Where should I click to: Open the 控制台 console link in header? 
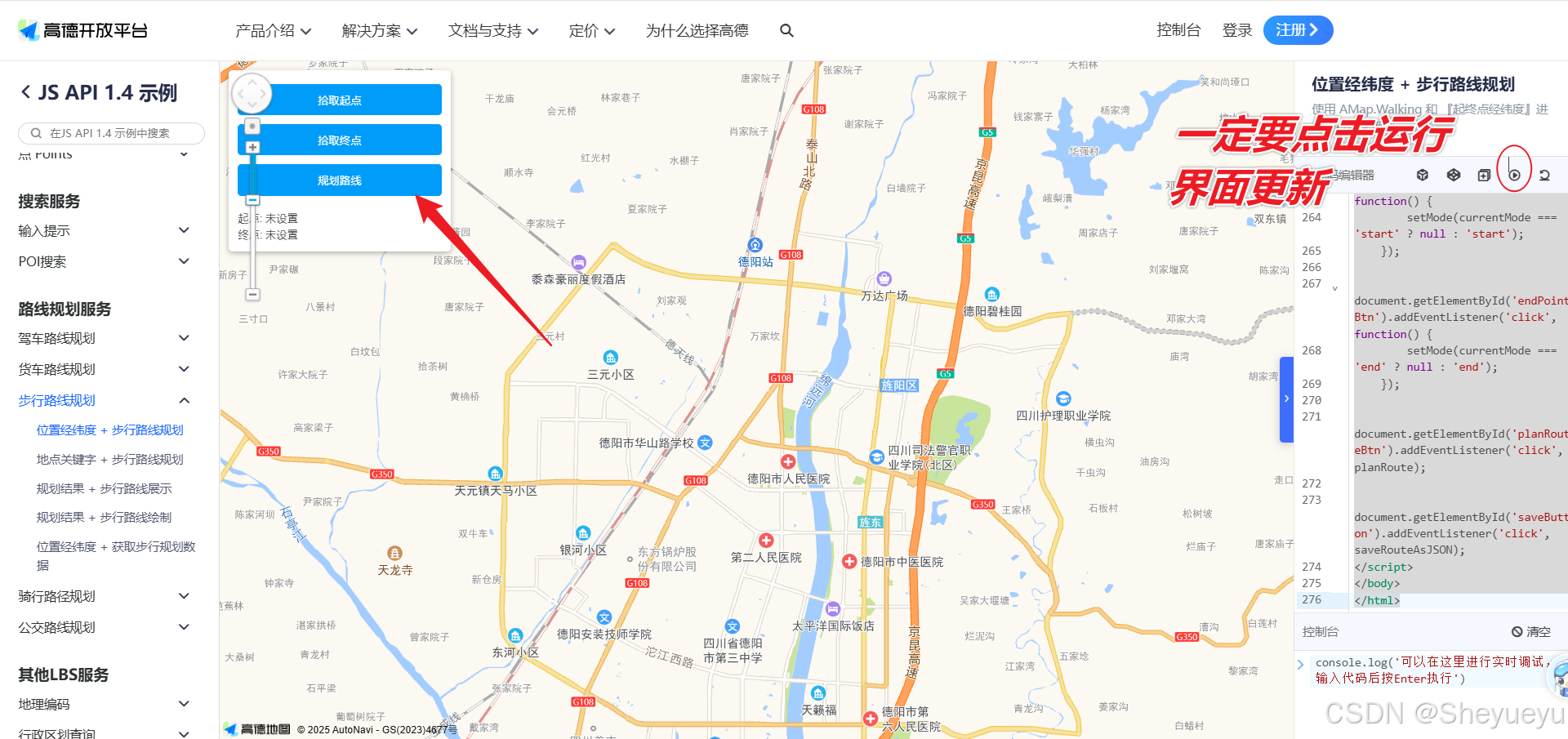(1178, 30)
